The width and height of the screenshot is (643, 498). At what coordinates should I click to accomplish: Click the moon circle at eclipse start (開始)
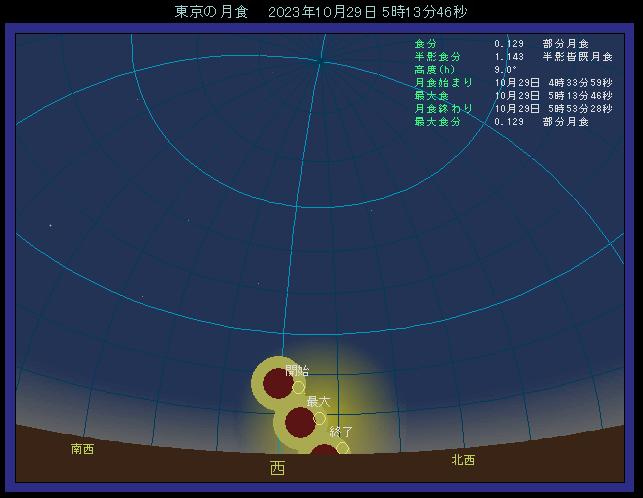point(298,387)
